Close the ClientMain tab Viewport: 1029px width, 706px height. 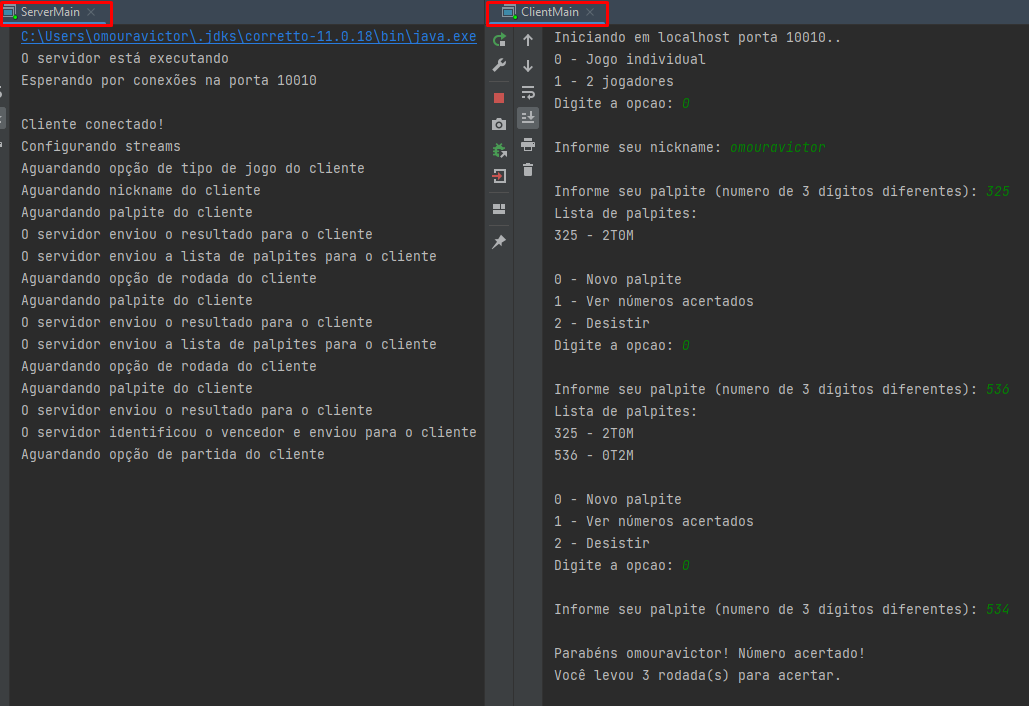click(590, 12)
